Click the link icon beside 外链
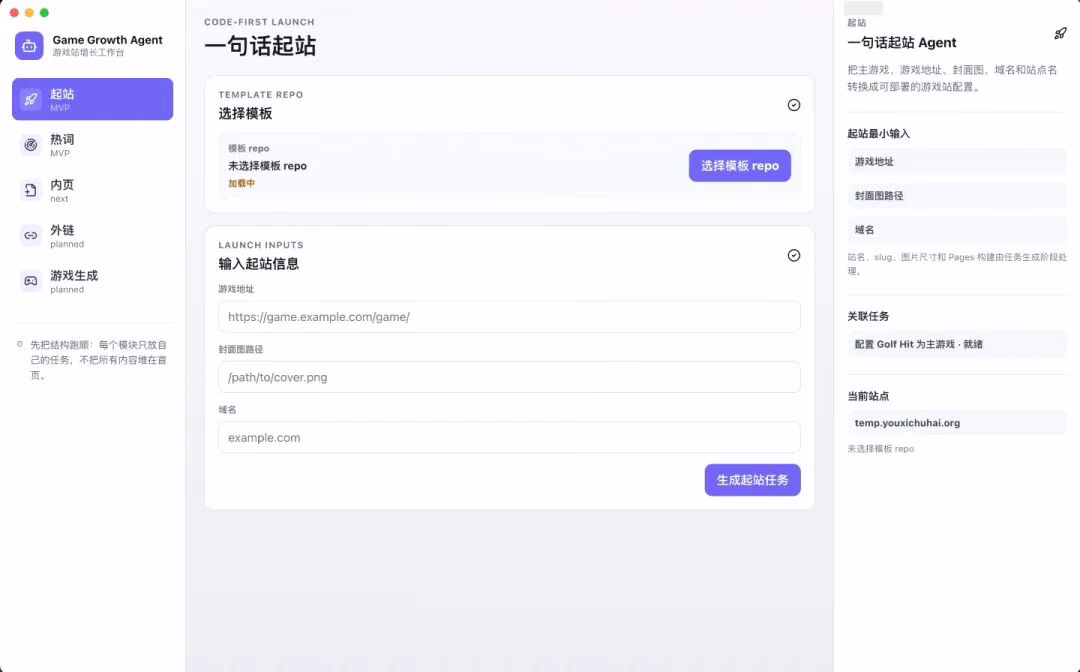Screen dimensions: 1080x672 coord(30,235)
